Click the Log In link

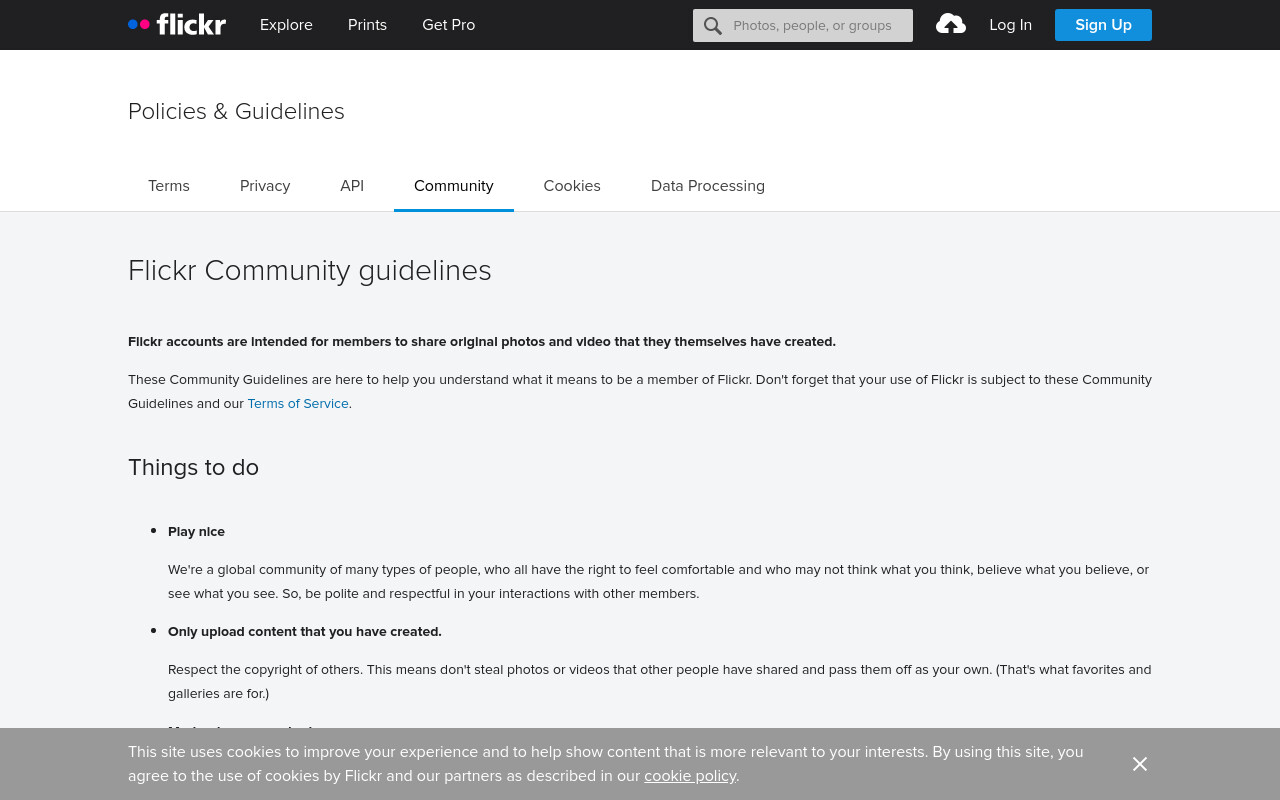(x=1010, y=25)
